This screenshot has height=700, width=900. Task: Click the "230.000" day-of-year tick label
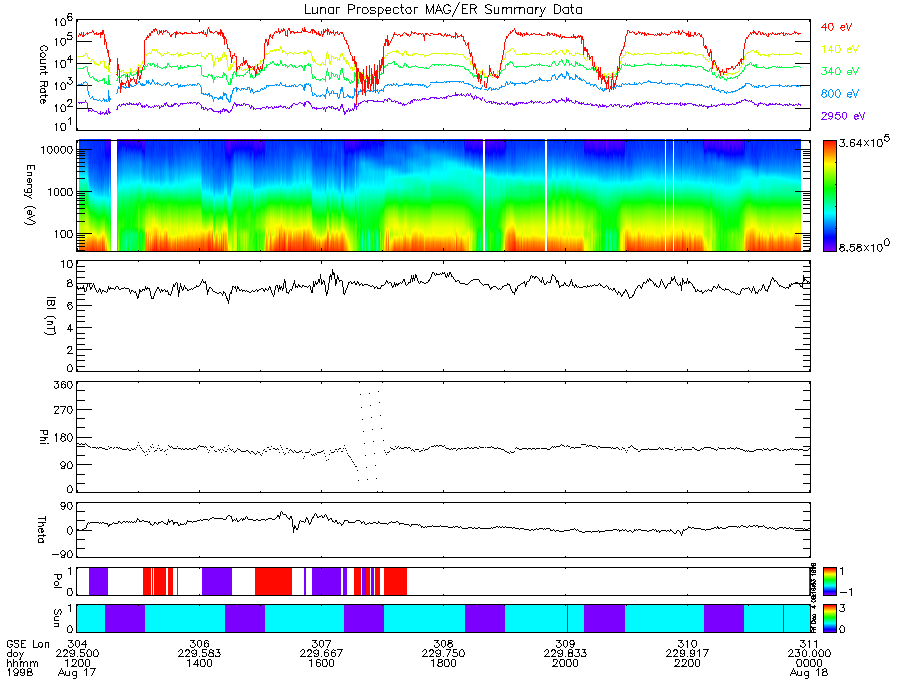809,654
